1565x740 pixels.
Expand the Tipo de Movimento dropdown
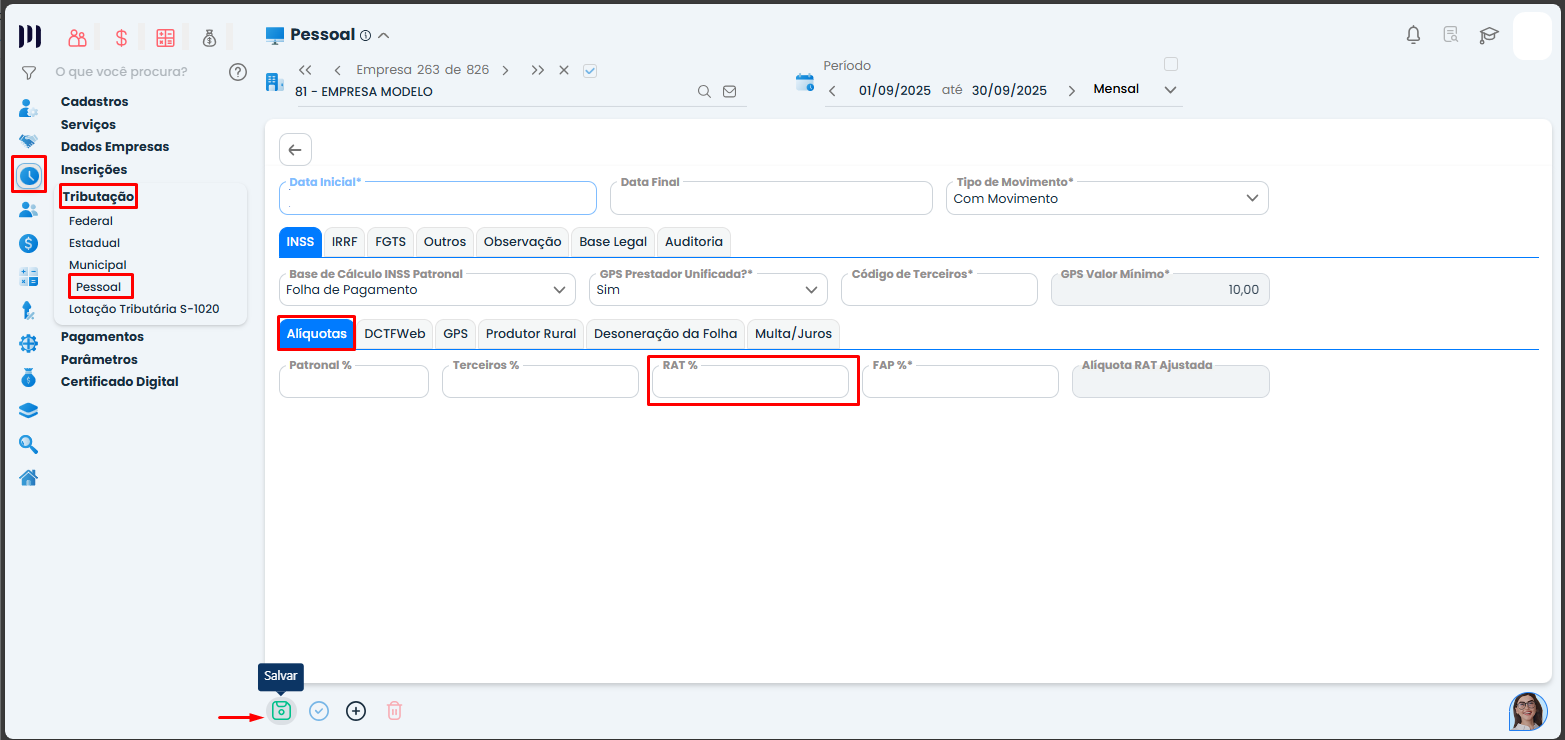point(1252,198)
